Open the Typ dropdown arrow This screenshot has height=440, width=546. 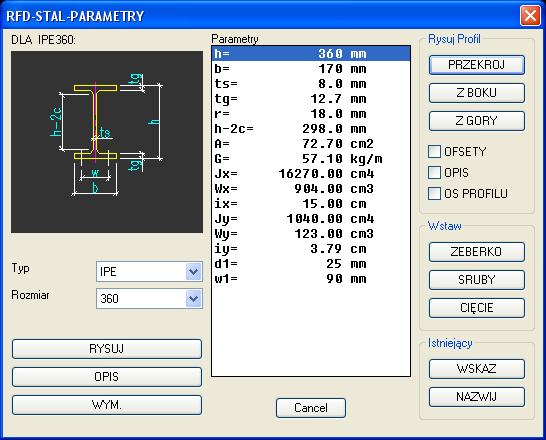point(194,272)
